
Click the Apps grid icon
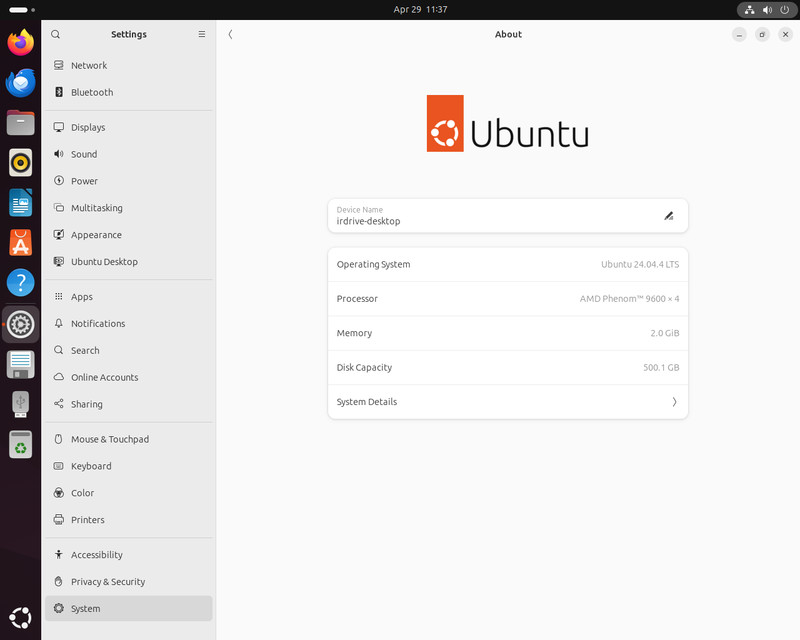tap(59, 297)
